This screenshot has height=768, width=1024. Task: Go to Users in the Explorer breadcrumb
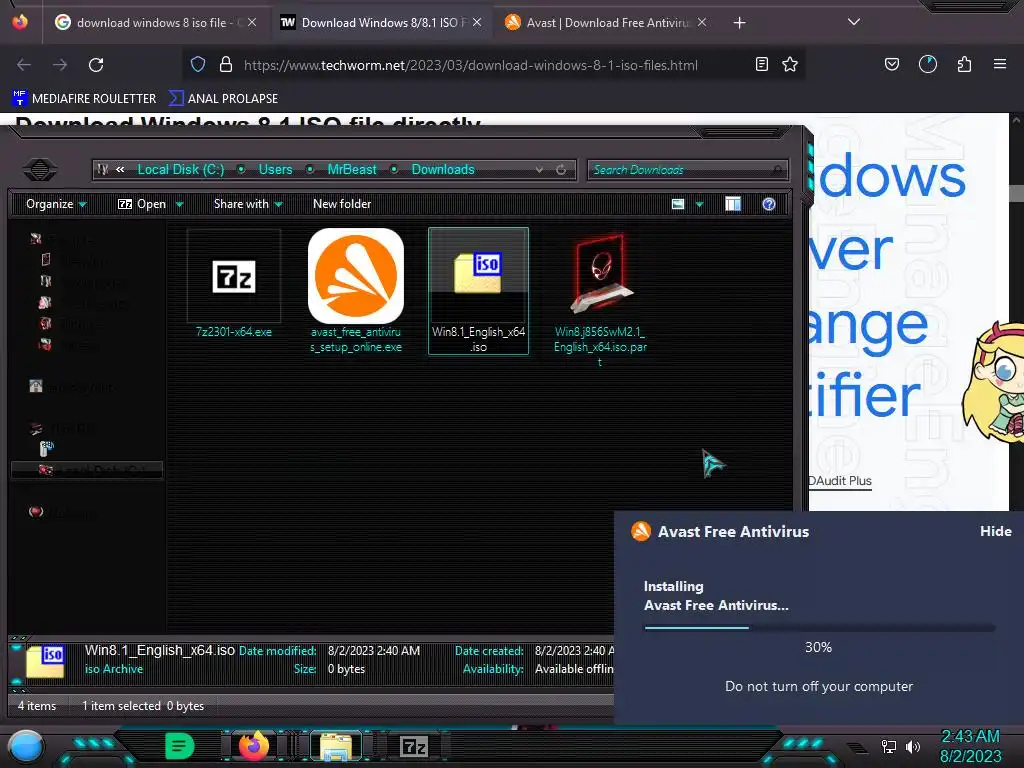coord(276,170)
